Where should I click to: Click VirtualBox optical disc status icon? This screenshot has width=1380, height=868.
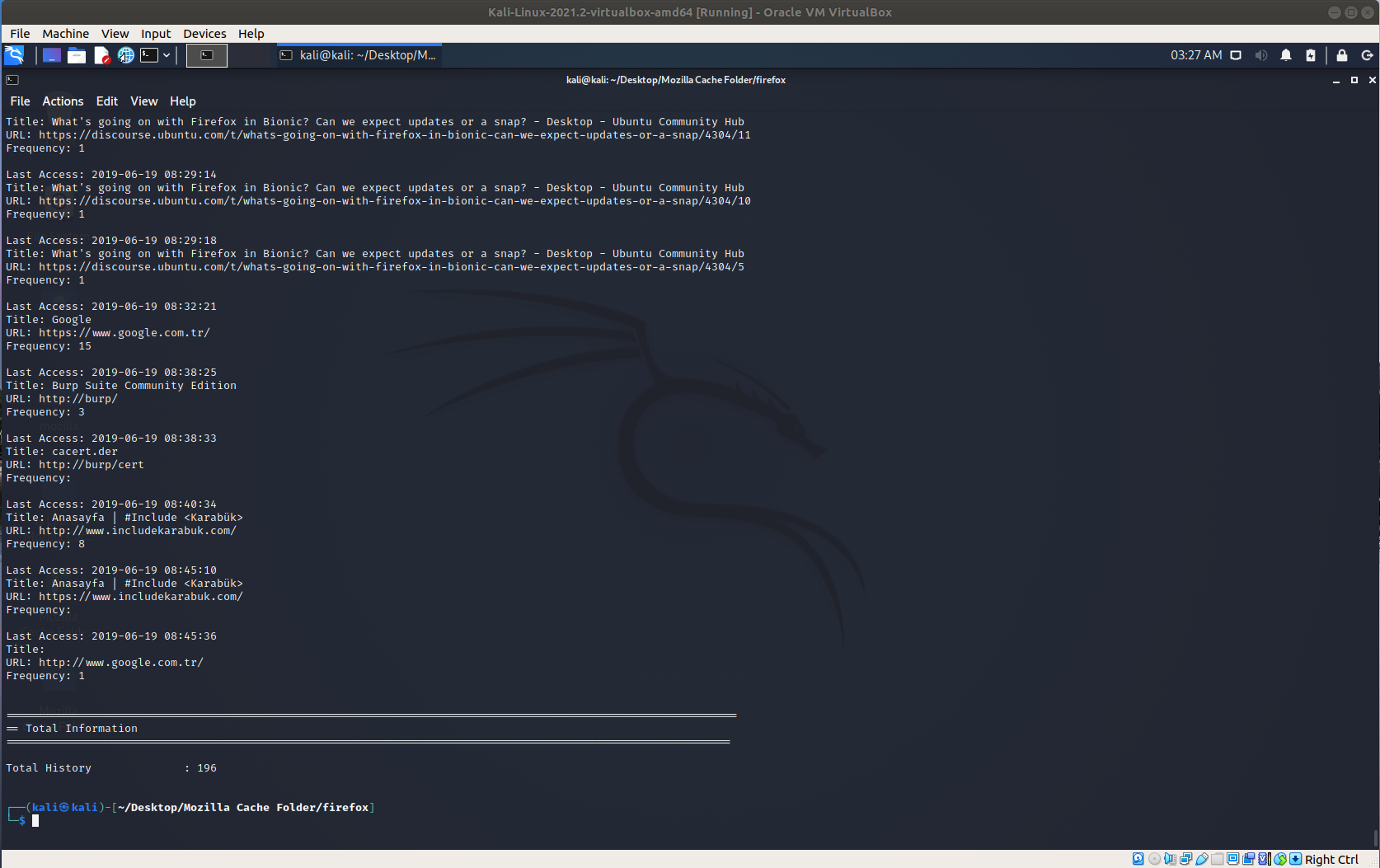tap(1154, 859)
